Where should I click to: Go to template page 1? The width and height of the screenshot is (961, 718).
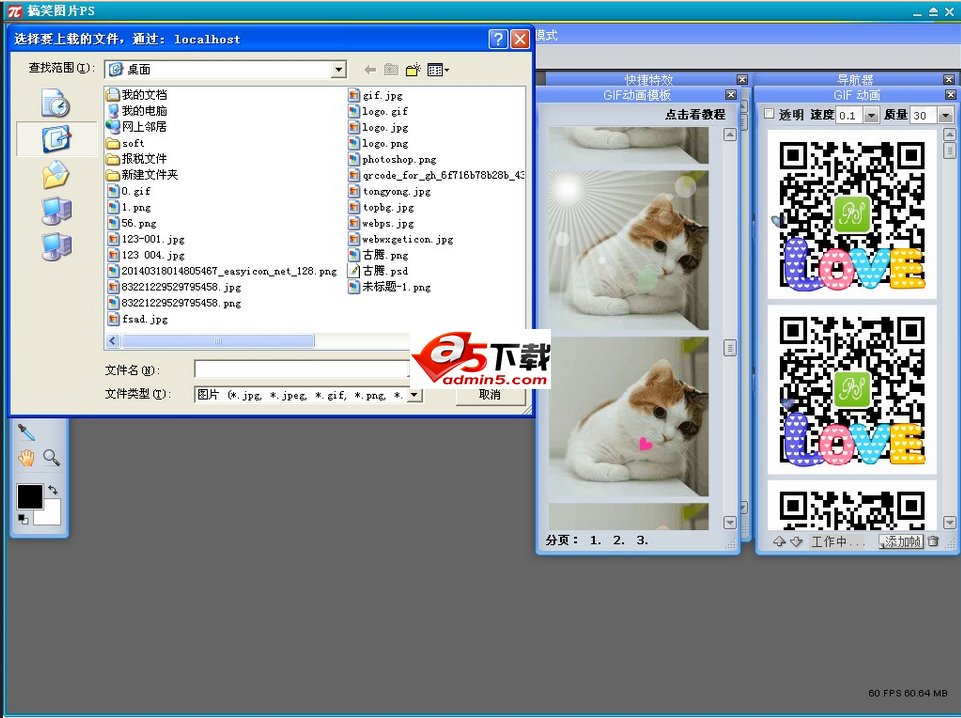[595, 540]
